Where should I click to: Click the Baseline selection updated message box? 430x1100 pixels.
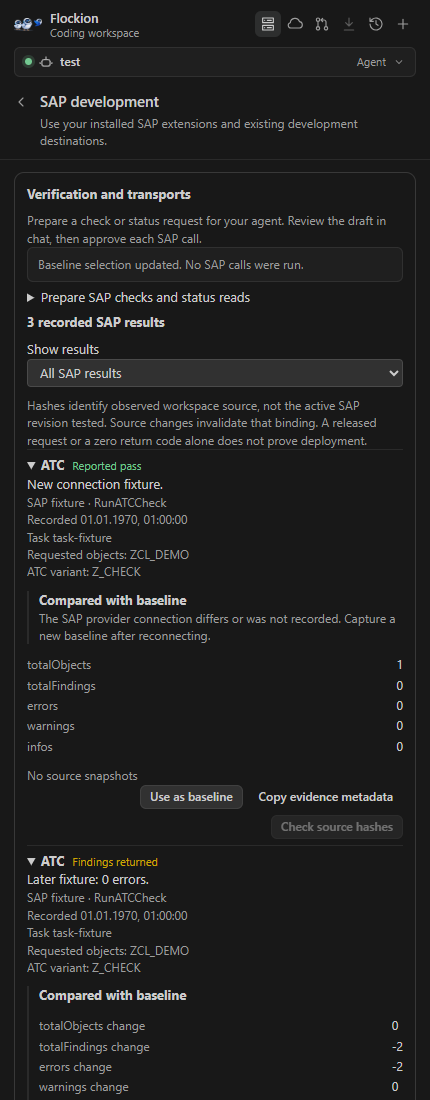(x=215, y=265)
